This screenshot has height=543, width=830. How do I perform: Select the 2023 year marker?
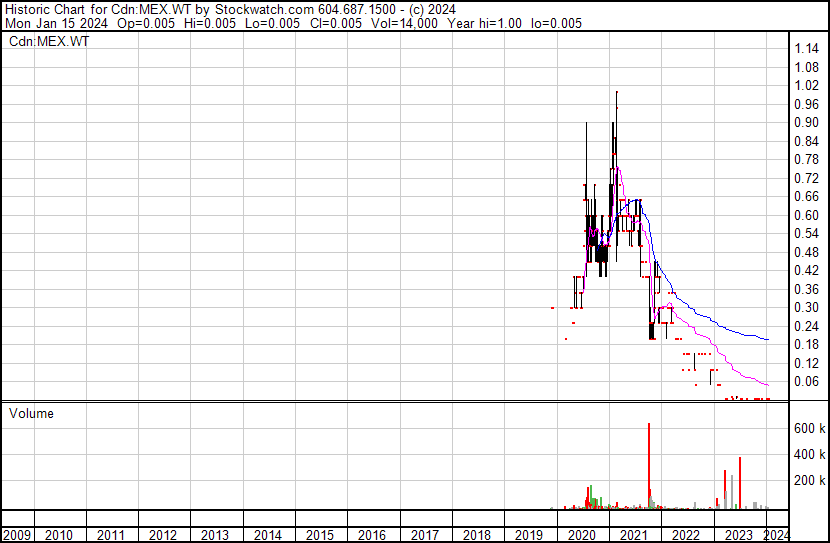pos(738,535)
